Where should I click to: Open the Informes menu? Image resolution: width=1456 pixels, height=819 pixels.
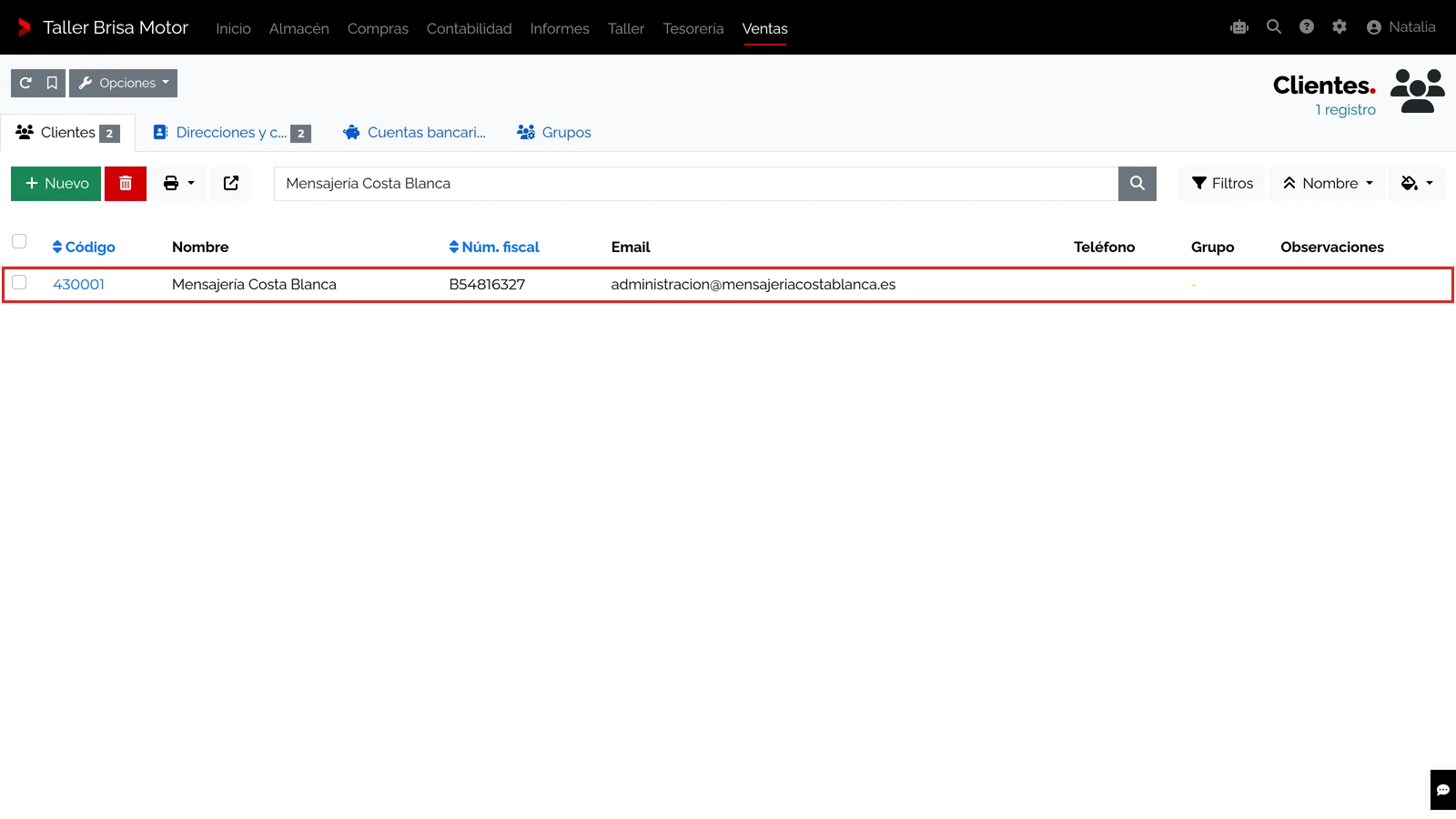coord(560,28)
